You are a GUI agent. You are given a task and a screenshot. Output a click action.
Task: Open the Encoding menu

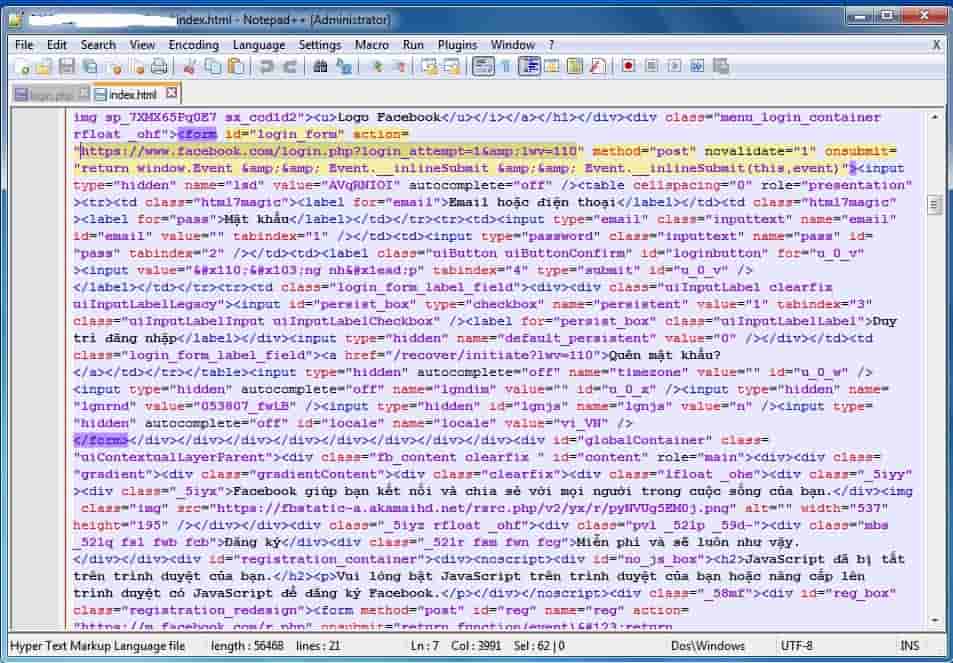pyautogui.click(x=194, y=44)
